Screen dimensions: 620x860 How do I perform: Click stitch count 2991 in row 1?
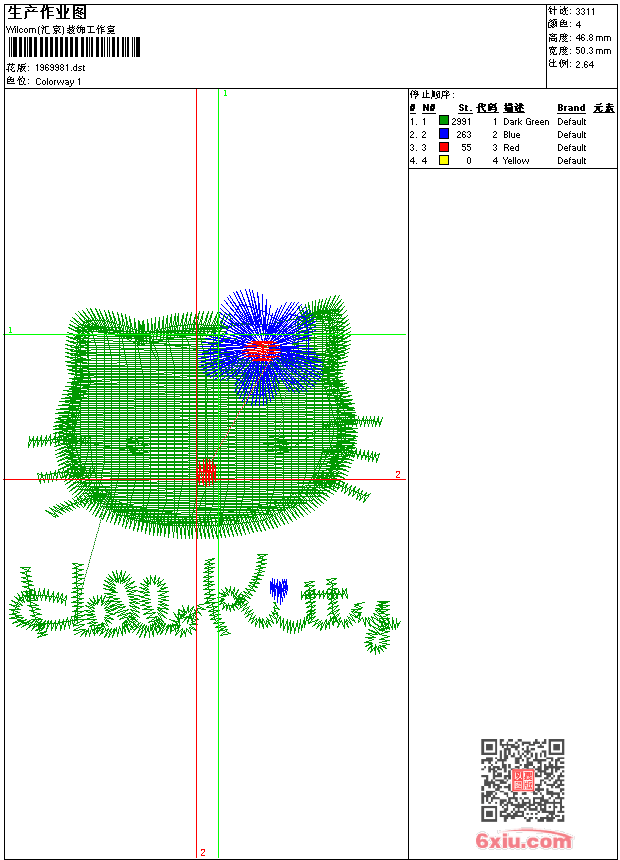click(x=461, y=121)
